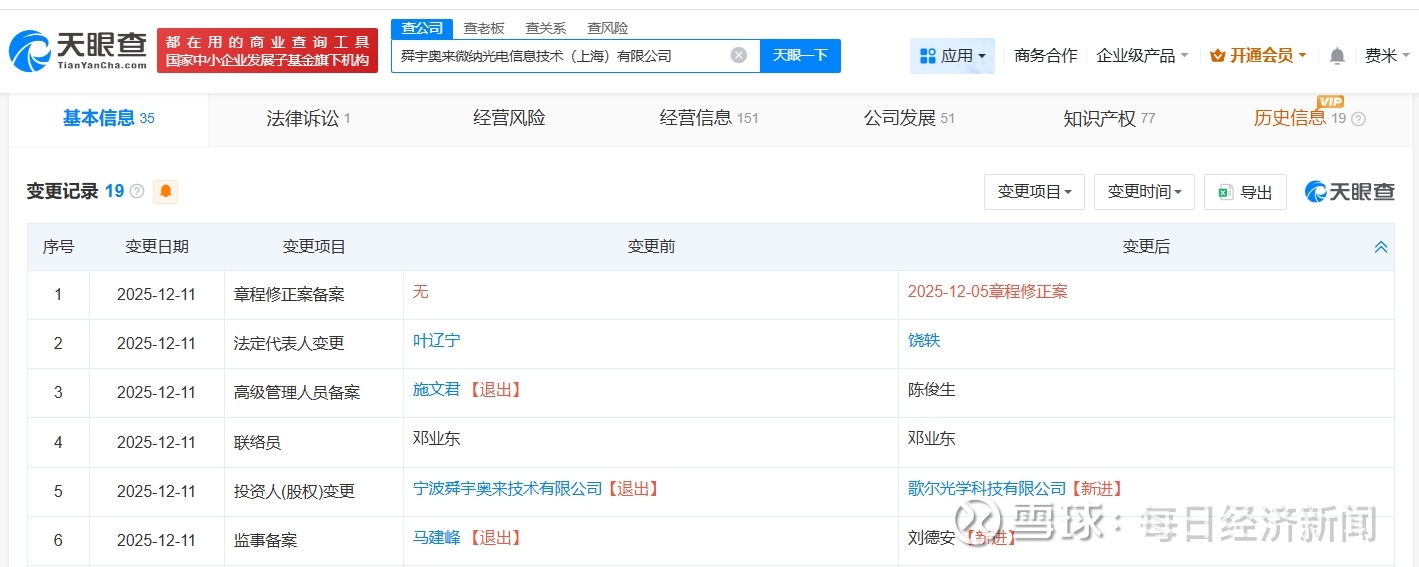Click the red 国家中小企业发展子基金 banner

tap(267, 50)
